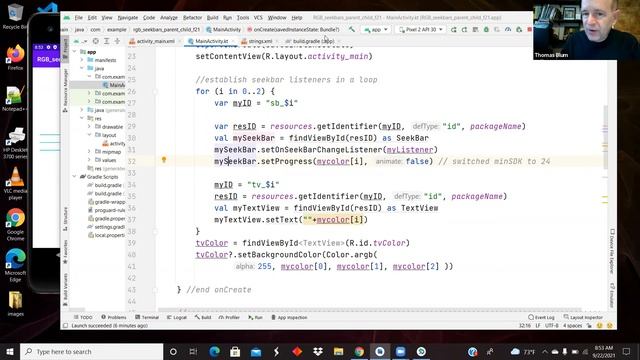Click the Microsoft Store icon in taskbar
This screenshot has width=640, height=360.
point(235,351)
